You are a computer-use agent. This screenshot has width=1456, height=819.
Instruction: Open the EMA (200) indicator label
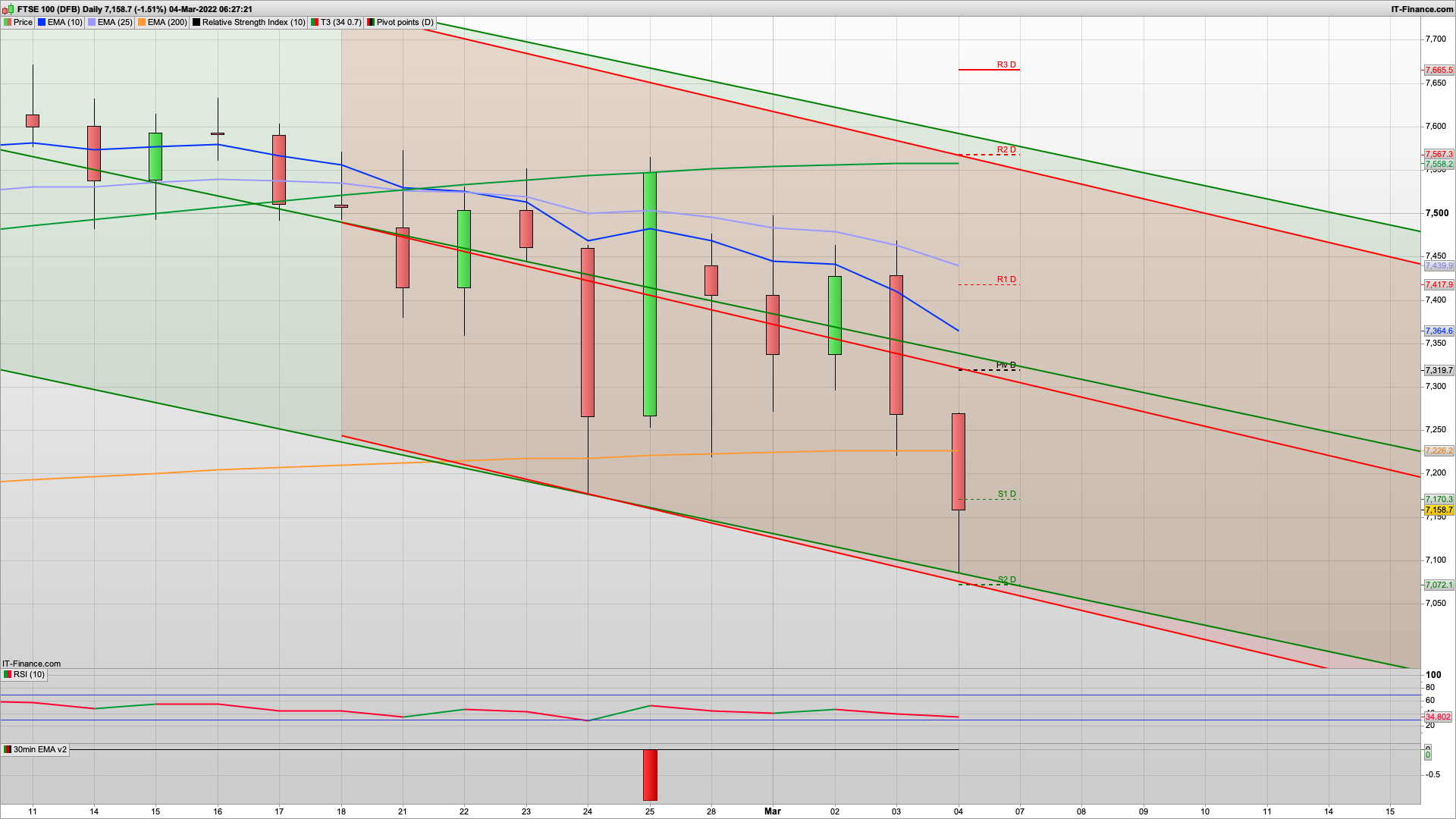(168, 22)
